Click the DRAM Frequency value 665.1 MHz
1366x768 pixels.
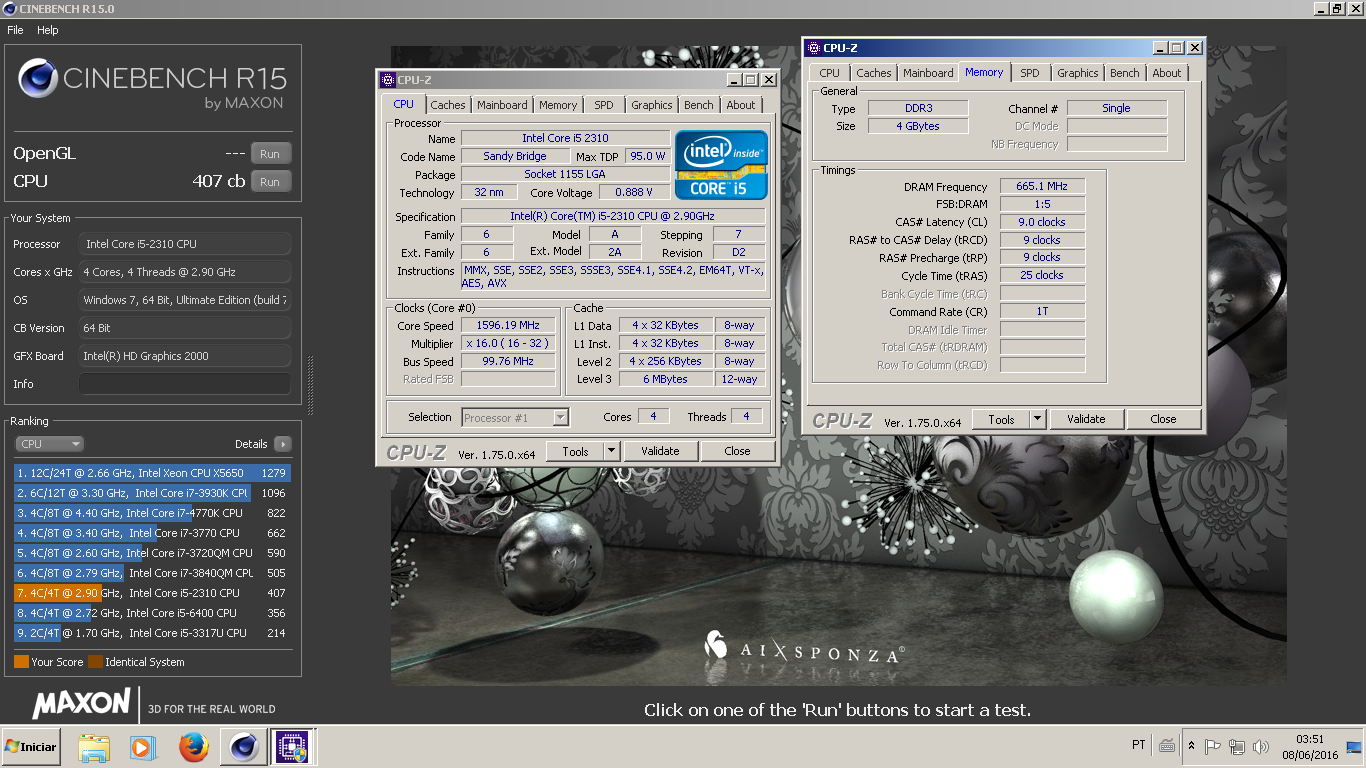1042,187
